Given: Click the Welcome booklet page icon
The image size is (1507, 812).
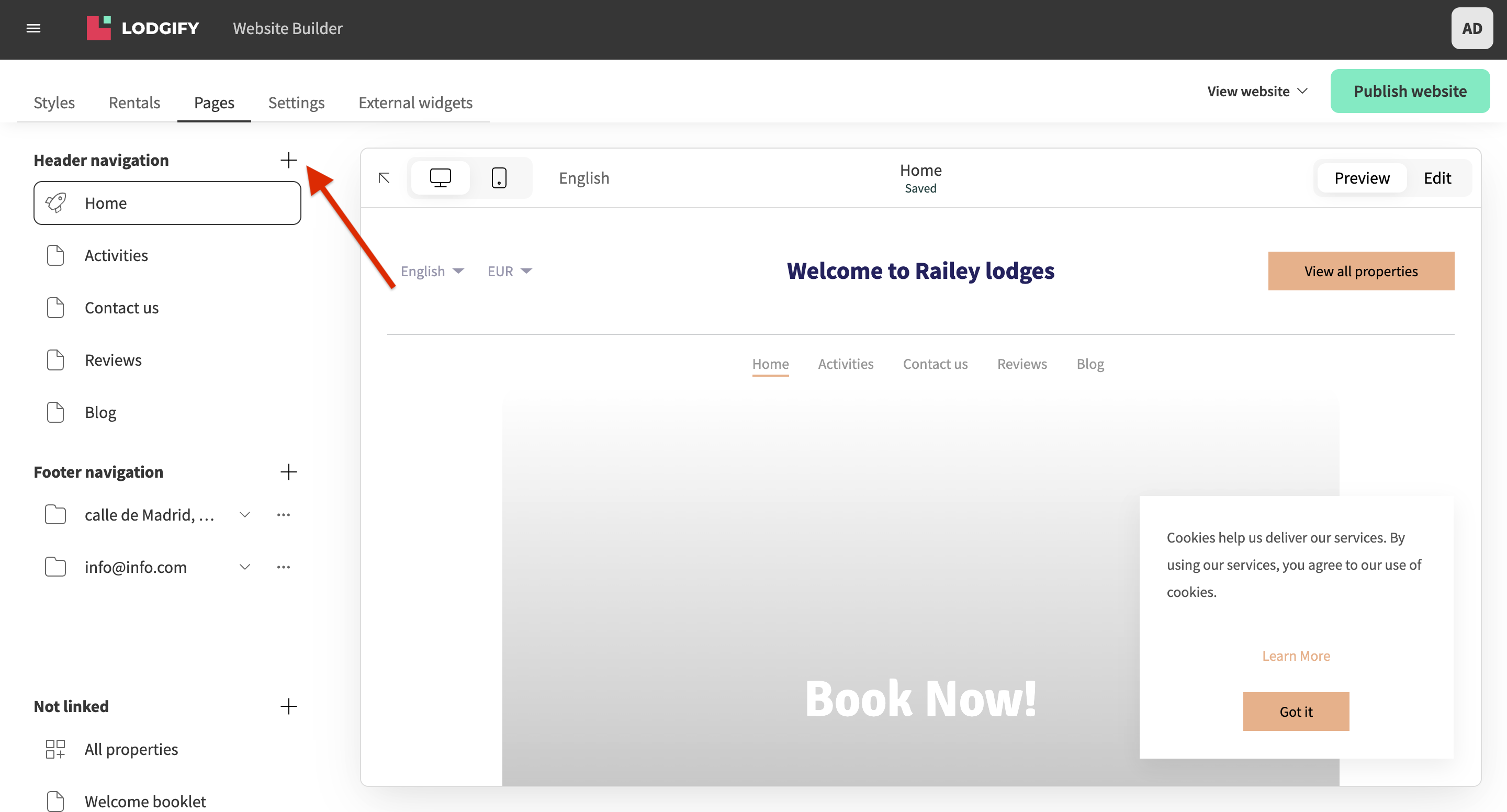Looking at the screenshot, I should [x=55, y=801].
